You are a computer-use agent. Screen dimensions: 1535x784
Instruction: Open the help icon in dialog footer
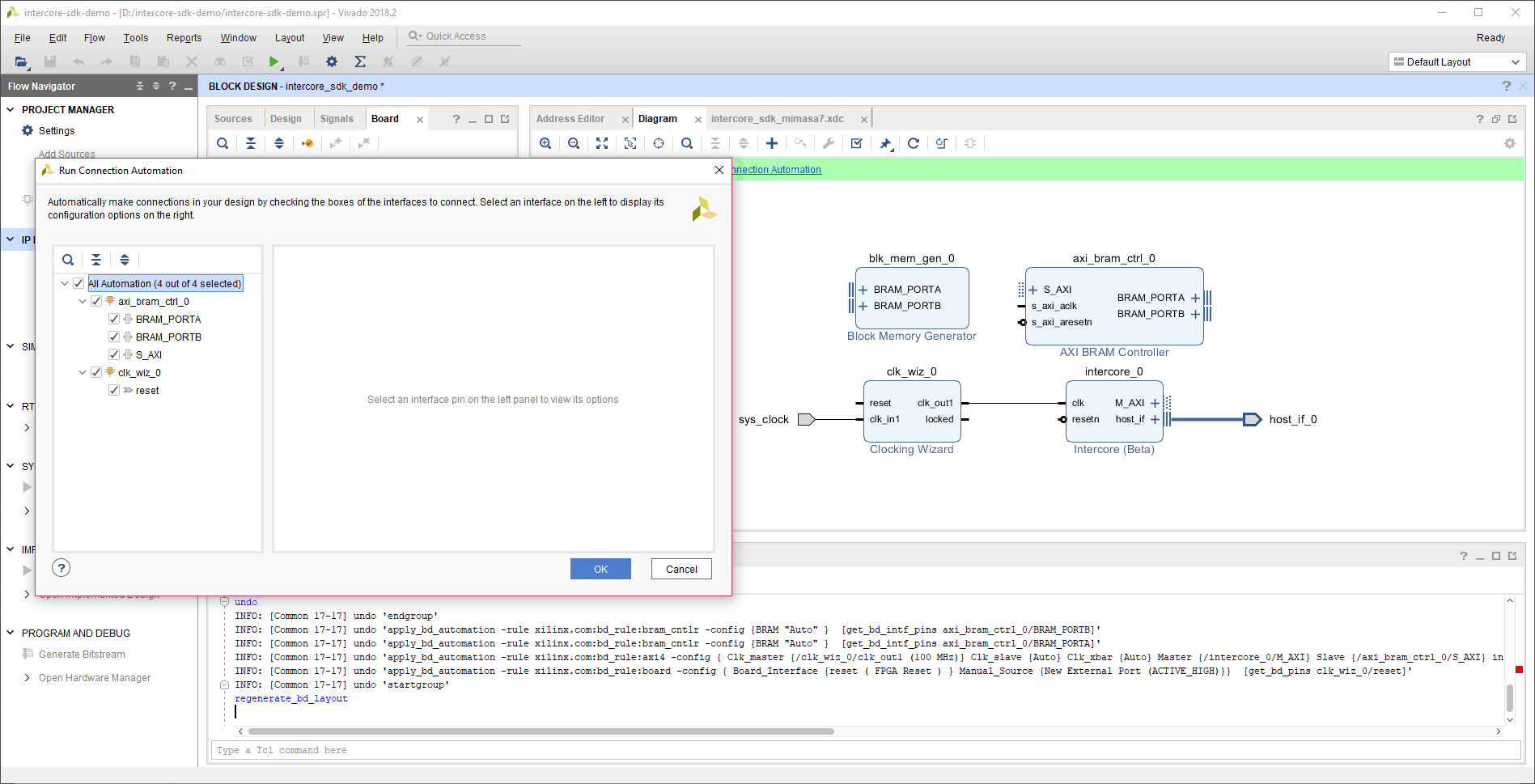[x=61, y=568]
